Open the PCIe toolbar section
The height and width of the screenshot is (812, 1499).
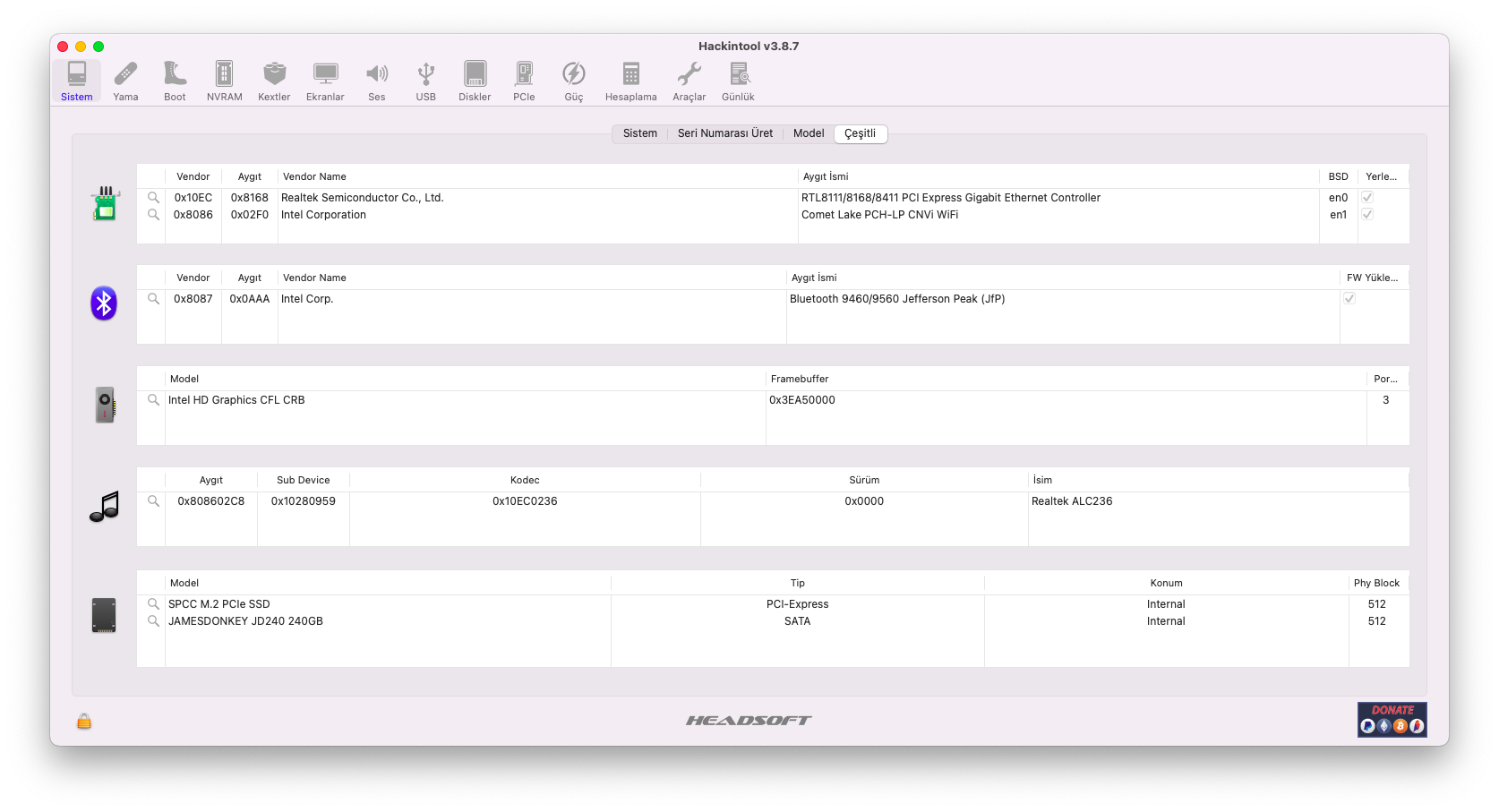[x=524, y=81]
